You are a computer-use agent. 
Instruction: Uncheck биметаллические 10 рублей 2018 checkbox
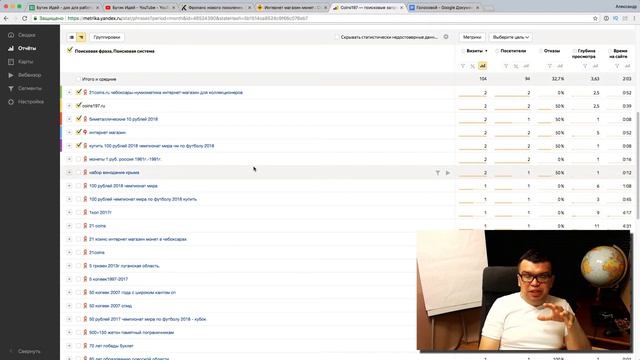[79, 119]
